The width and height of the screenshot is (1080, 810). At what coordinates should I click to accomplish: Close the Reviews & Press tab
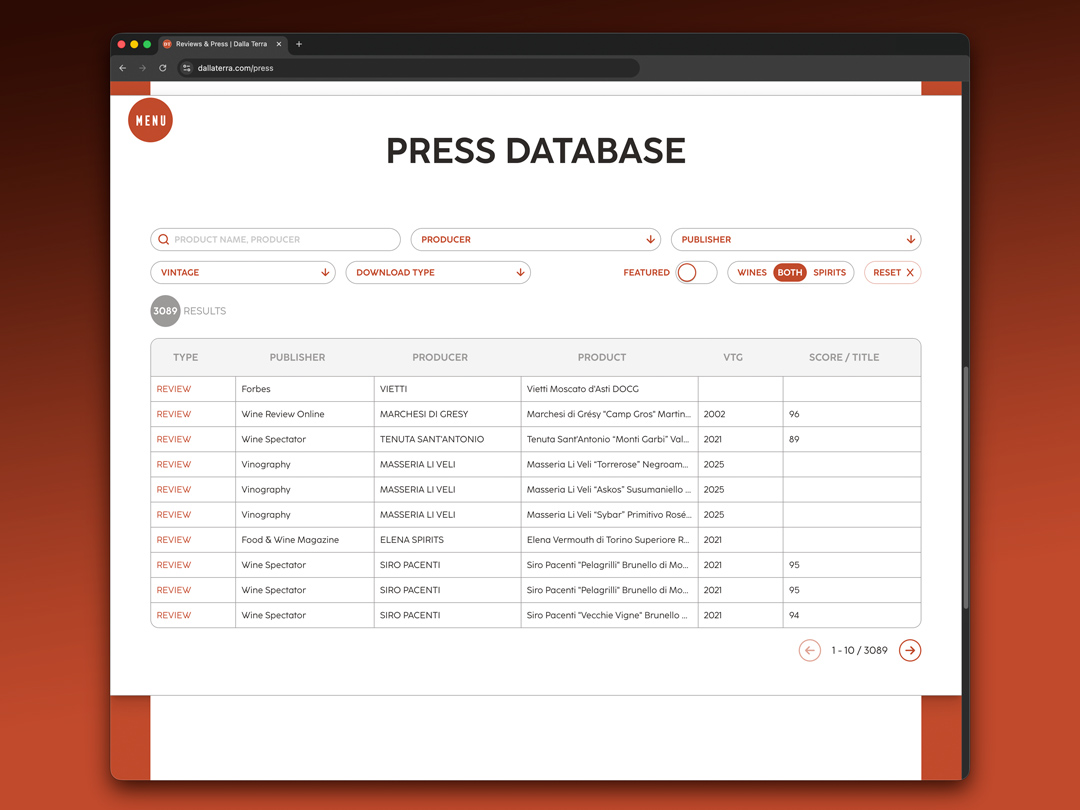coord(279,44)
